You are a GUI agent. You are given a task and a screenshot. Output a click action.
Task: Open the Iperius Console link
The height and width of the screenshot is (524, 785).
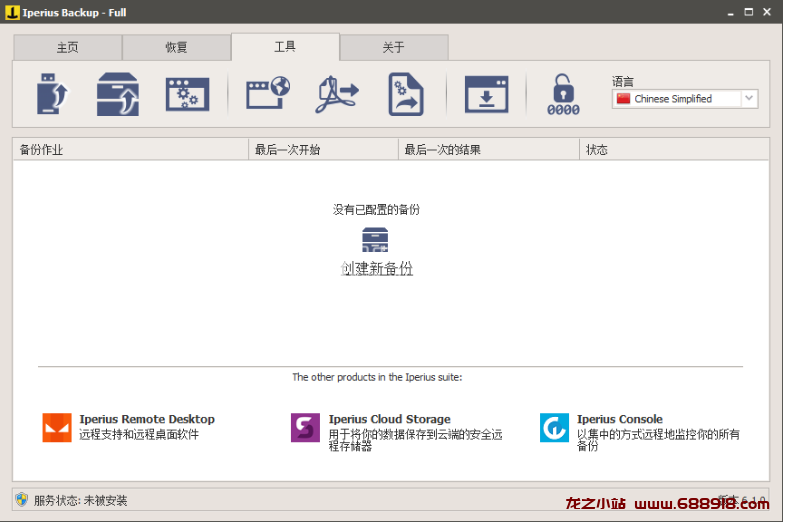620,419
